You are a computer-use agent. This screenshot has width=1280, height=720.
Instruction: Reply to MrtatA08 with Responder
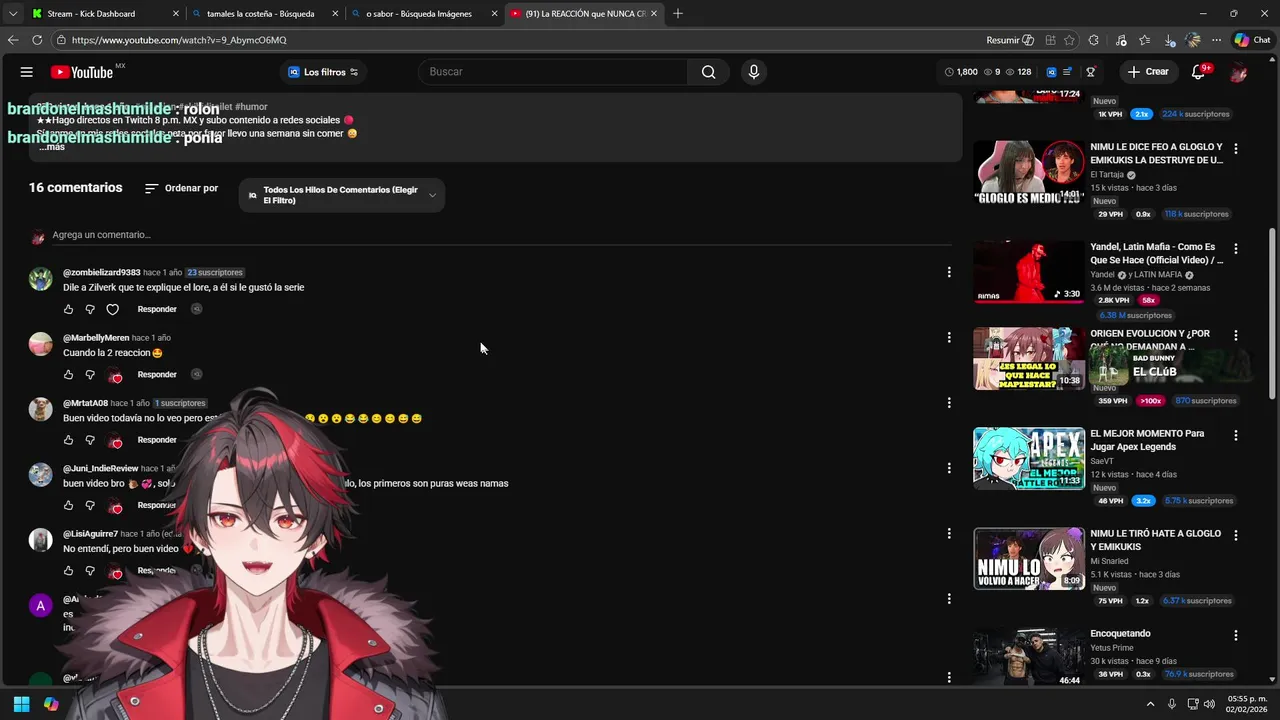(157, 440)
